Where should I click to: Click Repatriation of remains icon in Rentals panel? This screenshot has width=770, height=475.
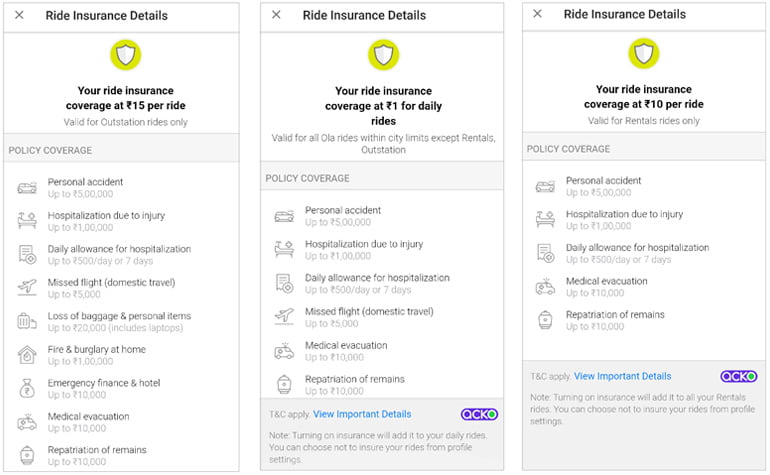545,320
